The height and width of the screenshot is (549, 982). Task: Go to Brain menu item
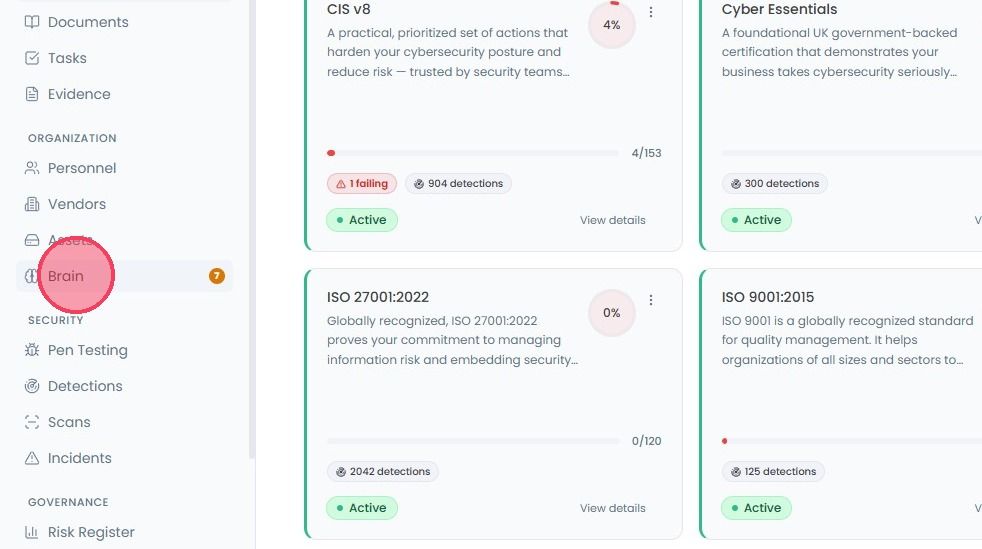coord(125,276)
